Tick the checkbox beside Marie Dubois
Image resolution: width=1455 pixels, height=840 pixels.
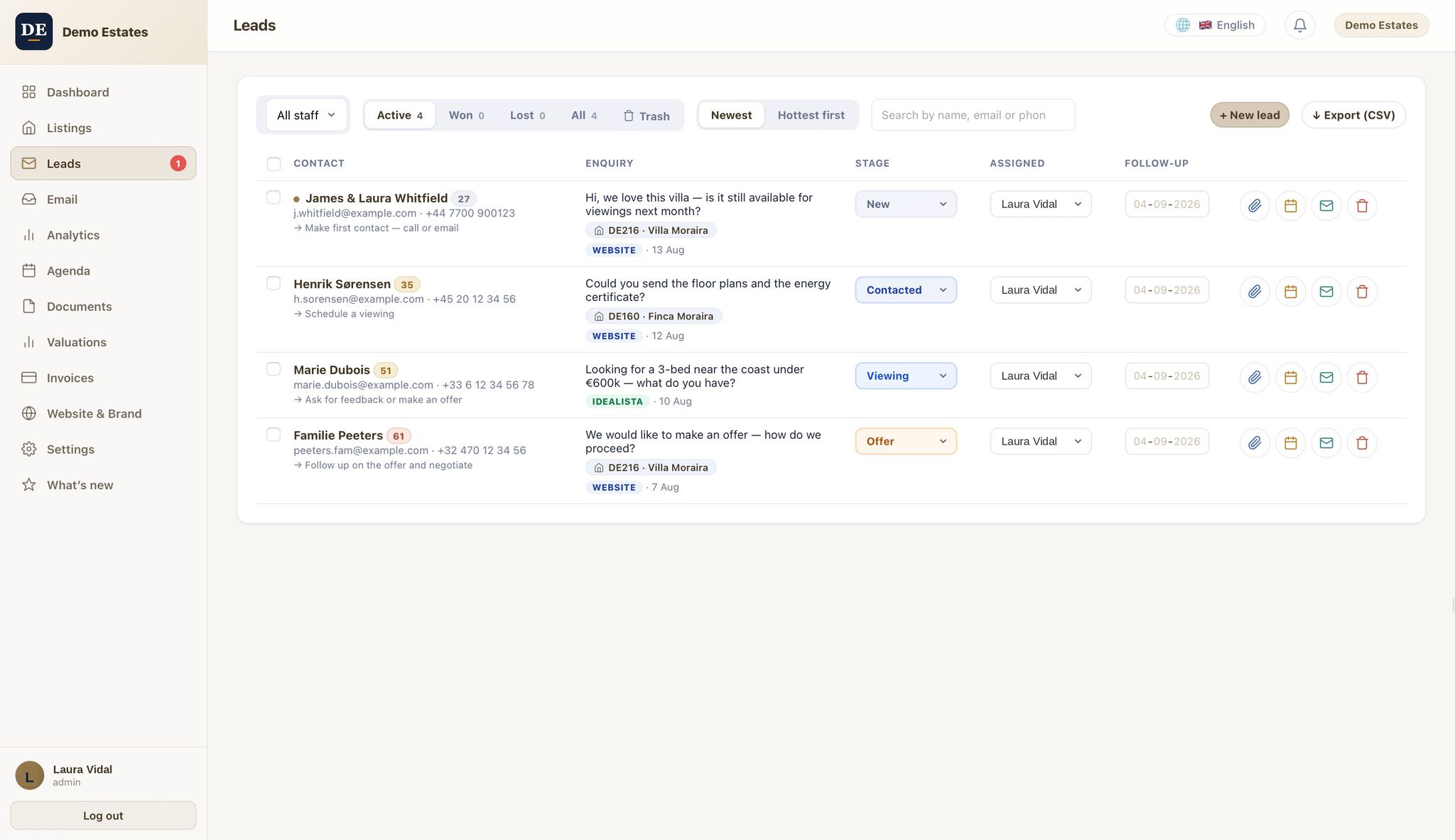pyautogui.click(x=274, y=369)
